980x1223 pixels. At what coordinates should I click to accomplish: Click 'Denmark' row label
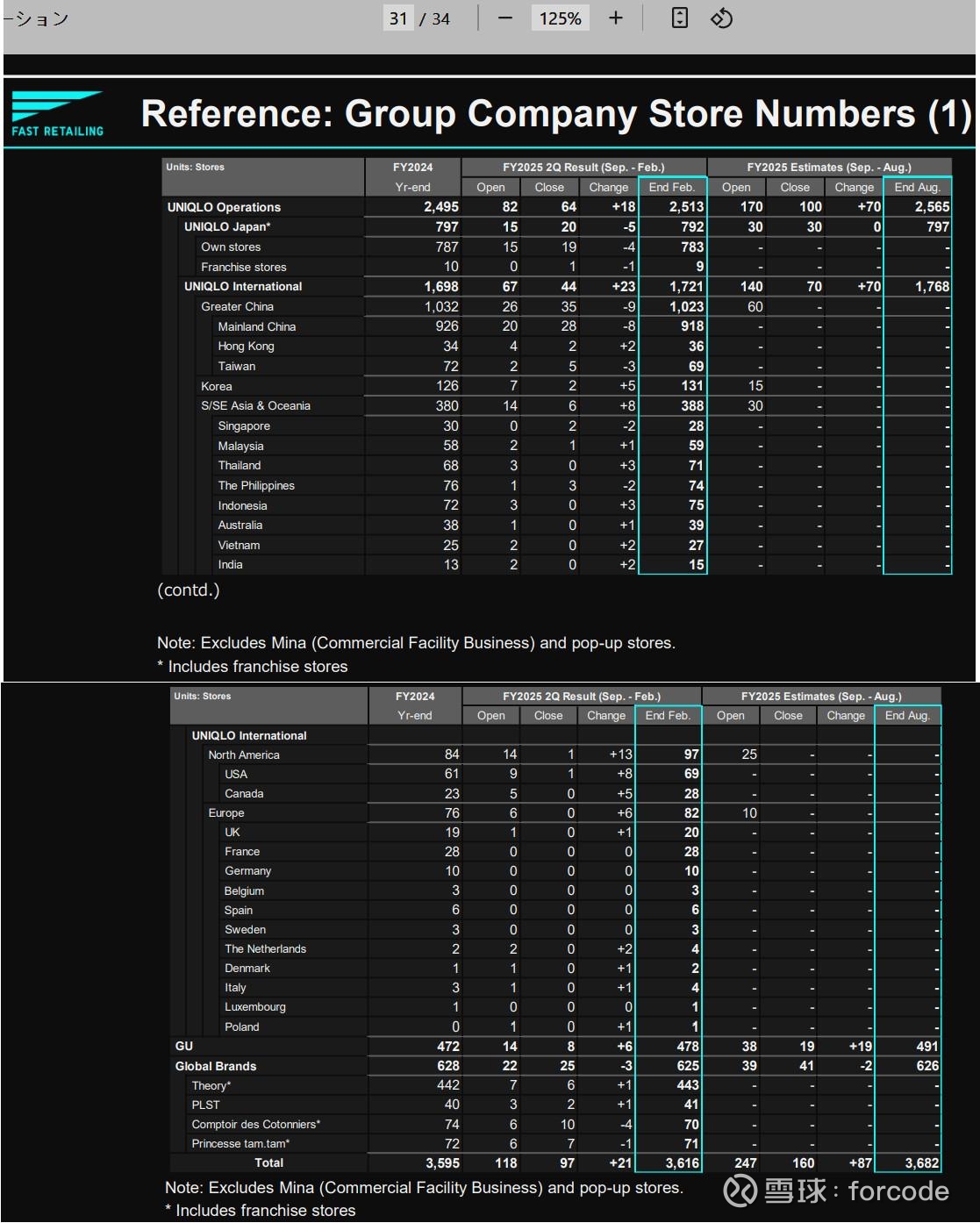pyautogui.click(x=247, y=969)
